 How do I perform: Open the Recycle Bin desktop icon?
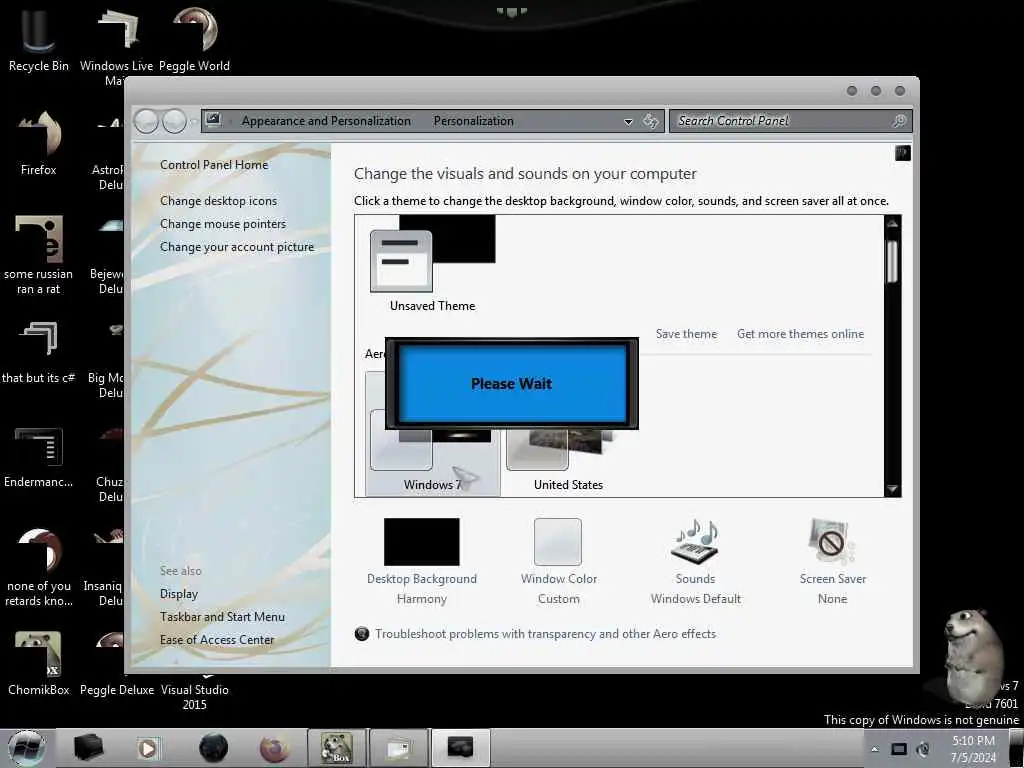[x=38, y=40]
